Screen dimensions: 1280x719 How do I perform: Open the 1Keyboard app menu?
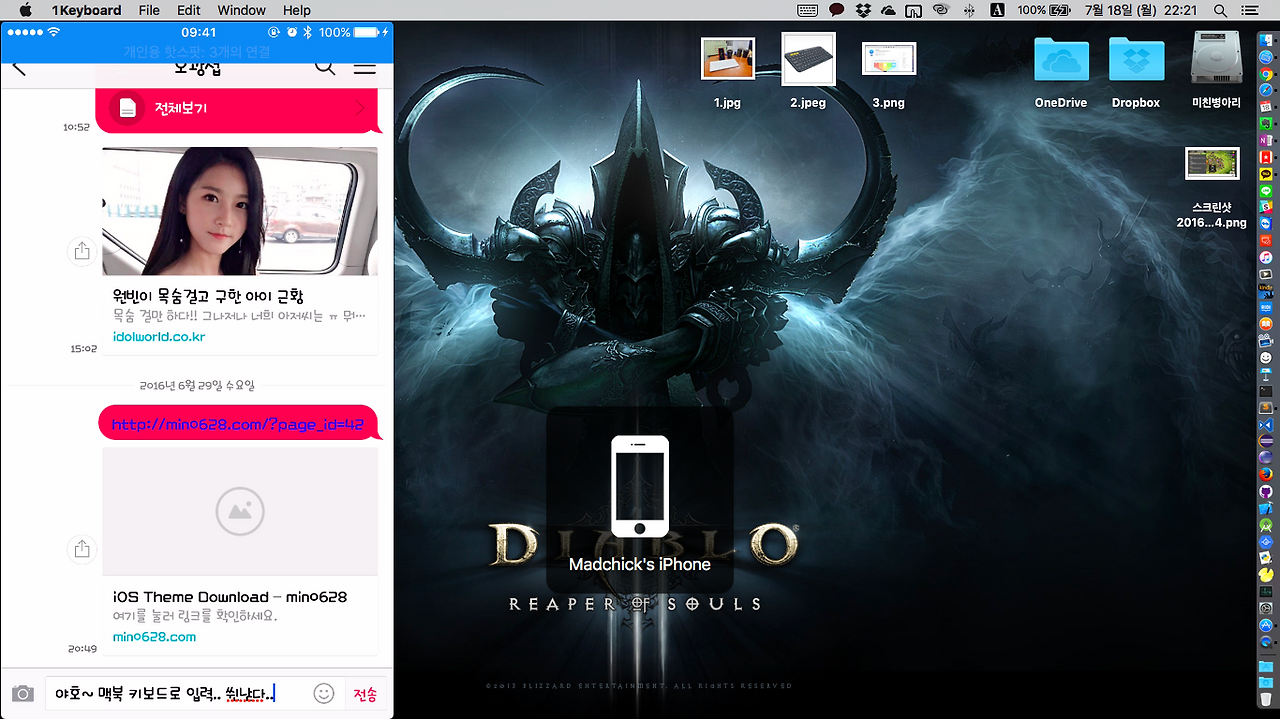point(86,10)
